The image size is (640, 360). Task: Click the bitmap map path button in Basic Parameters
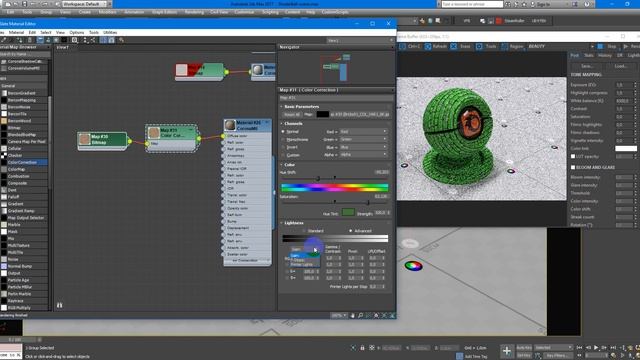359,115
